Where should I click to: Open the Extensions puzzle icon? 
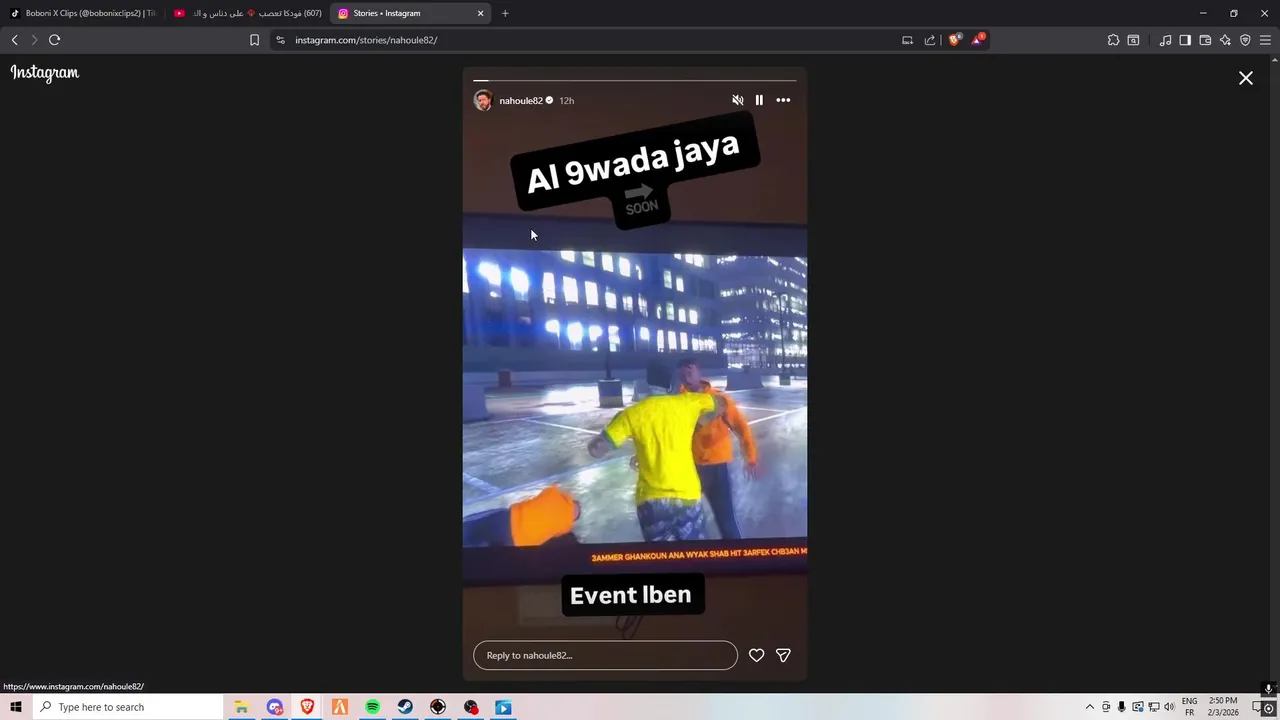tap(1113, 40)
